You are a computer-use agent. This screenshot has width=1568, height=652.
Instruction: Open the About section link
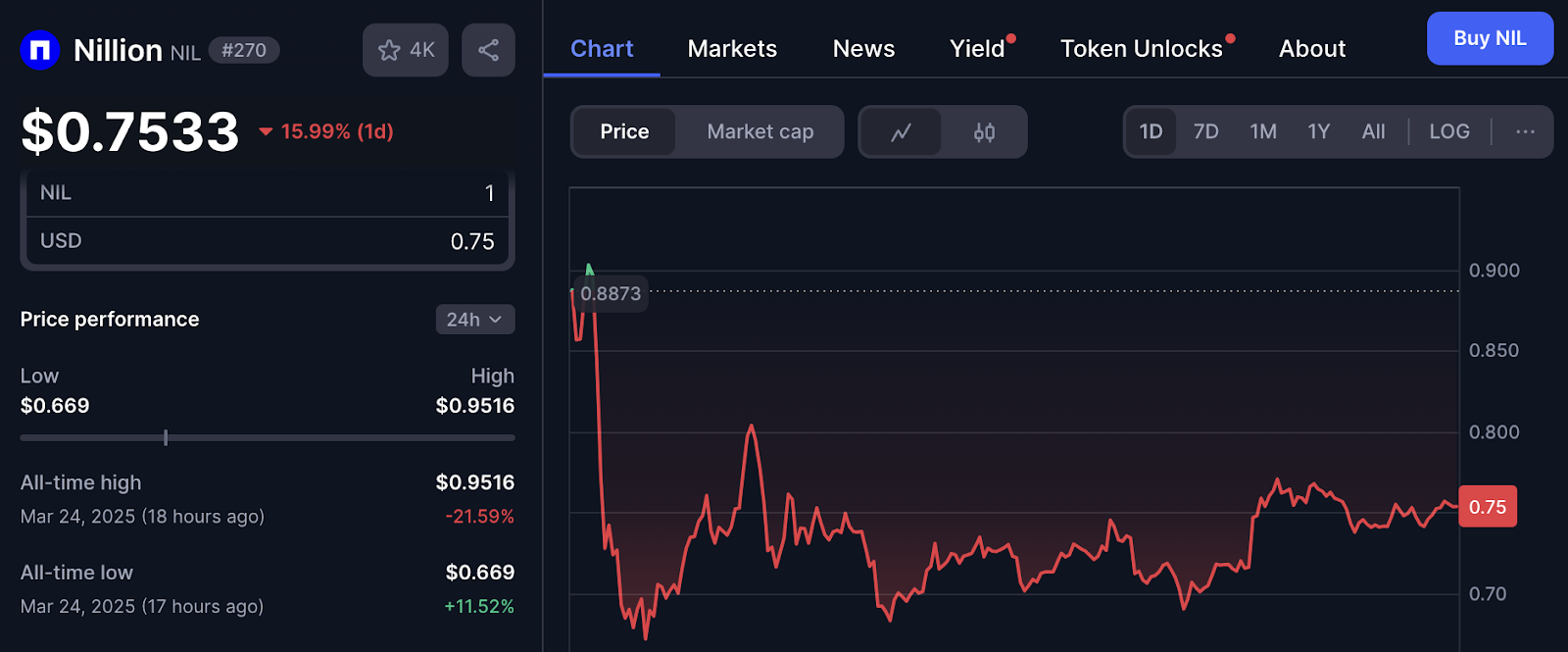click(x=1311, y=49)
